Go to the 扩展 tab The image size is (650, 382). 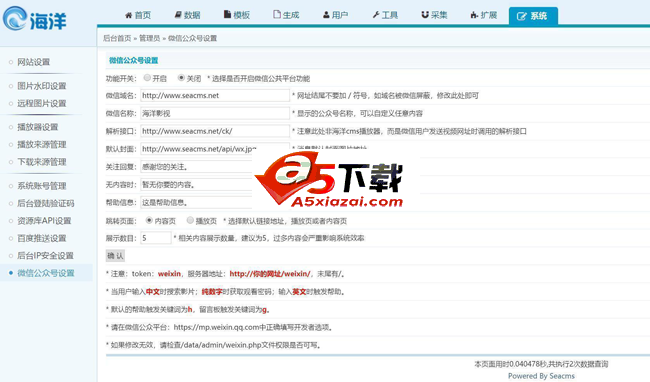click(x=484, y=15)
